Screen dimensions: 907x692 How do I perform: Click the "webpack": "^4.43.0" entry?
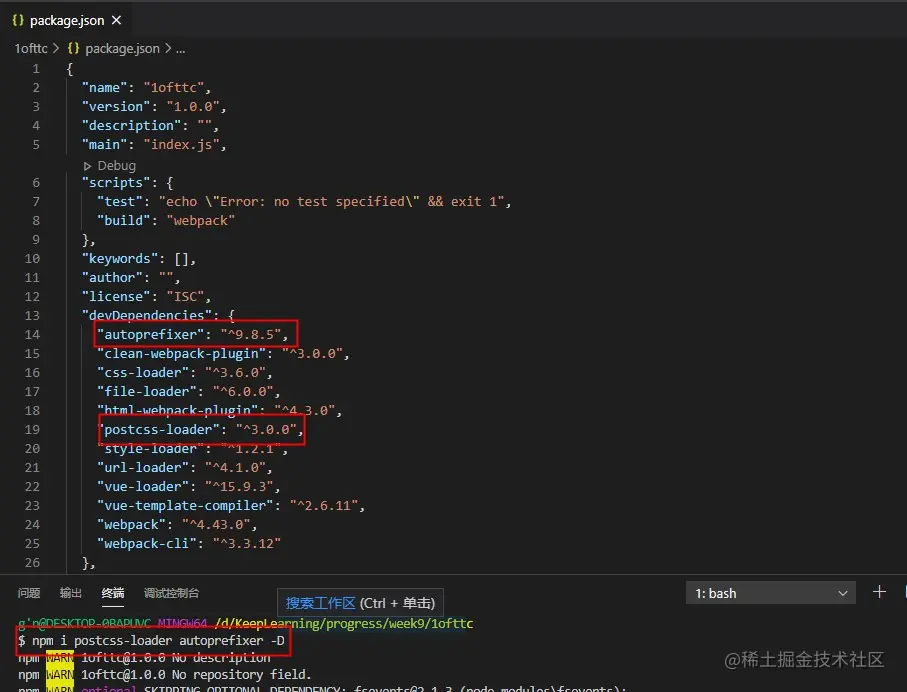pos(177,525)
